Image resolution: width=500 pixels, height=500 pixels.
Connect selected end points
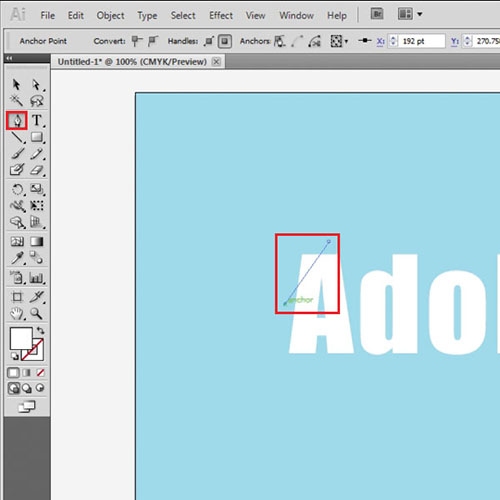pos(297,41)
